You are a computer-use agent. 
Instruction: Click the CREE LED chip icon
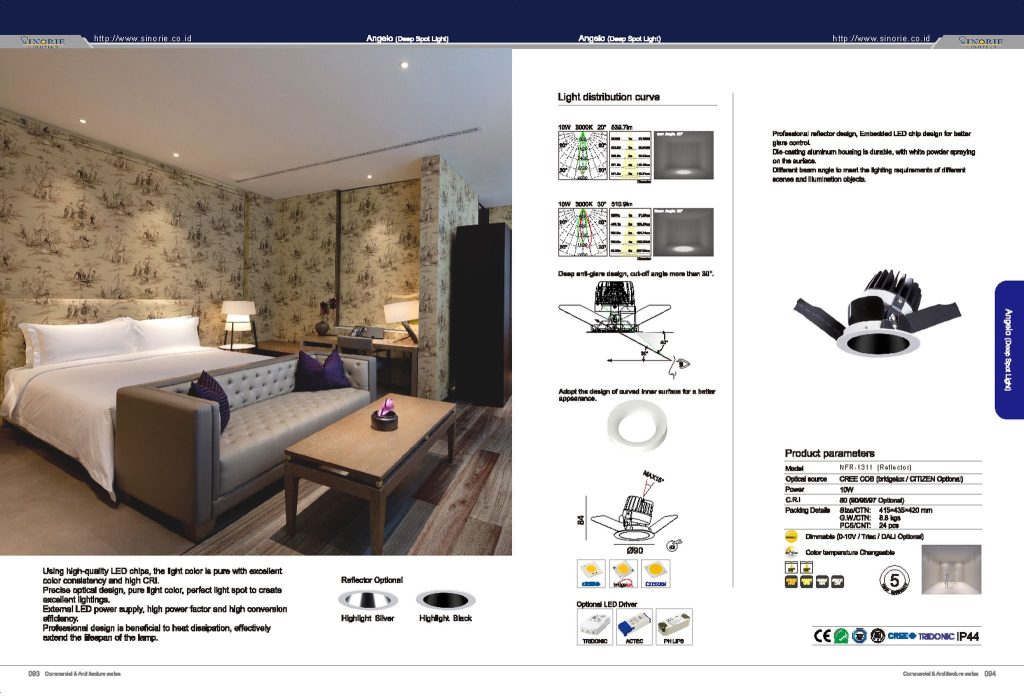pos(591,573)
